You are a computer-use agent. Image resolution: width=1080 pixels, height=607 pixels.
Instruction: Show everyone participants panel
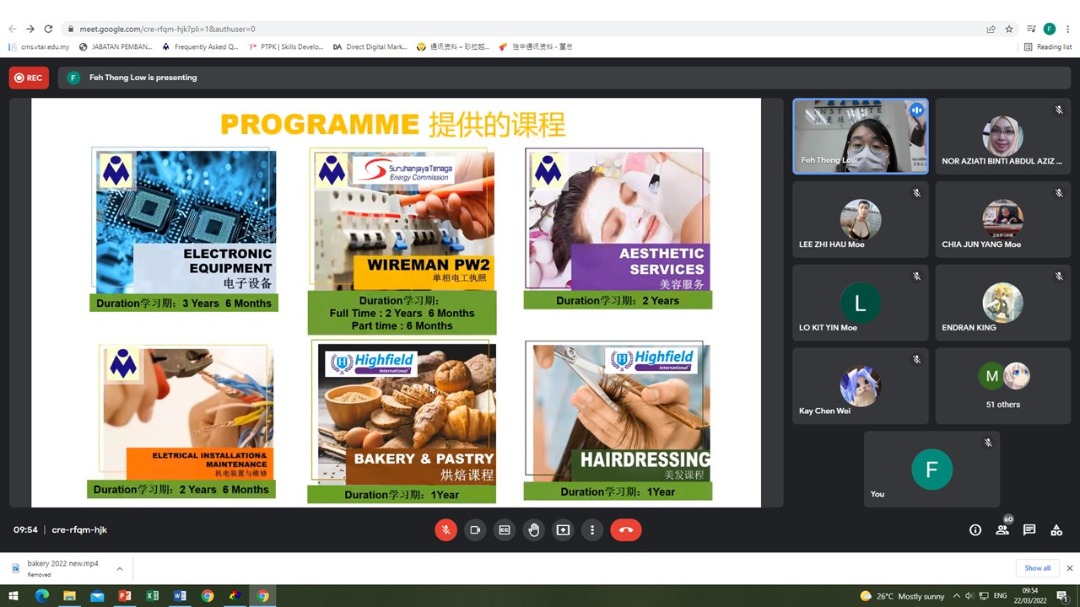(x=1002, y=530)
